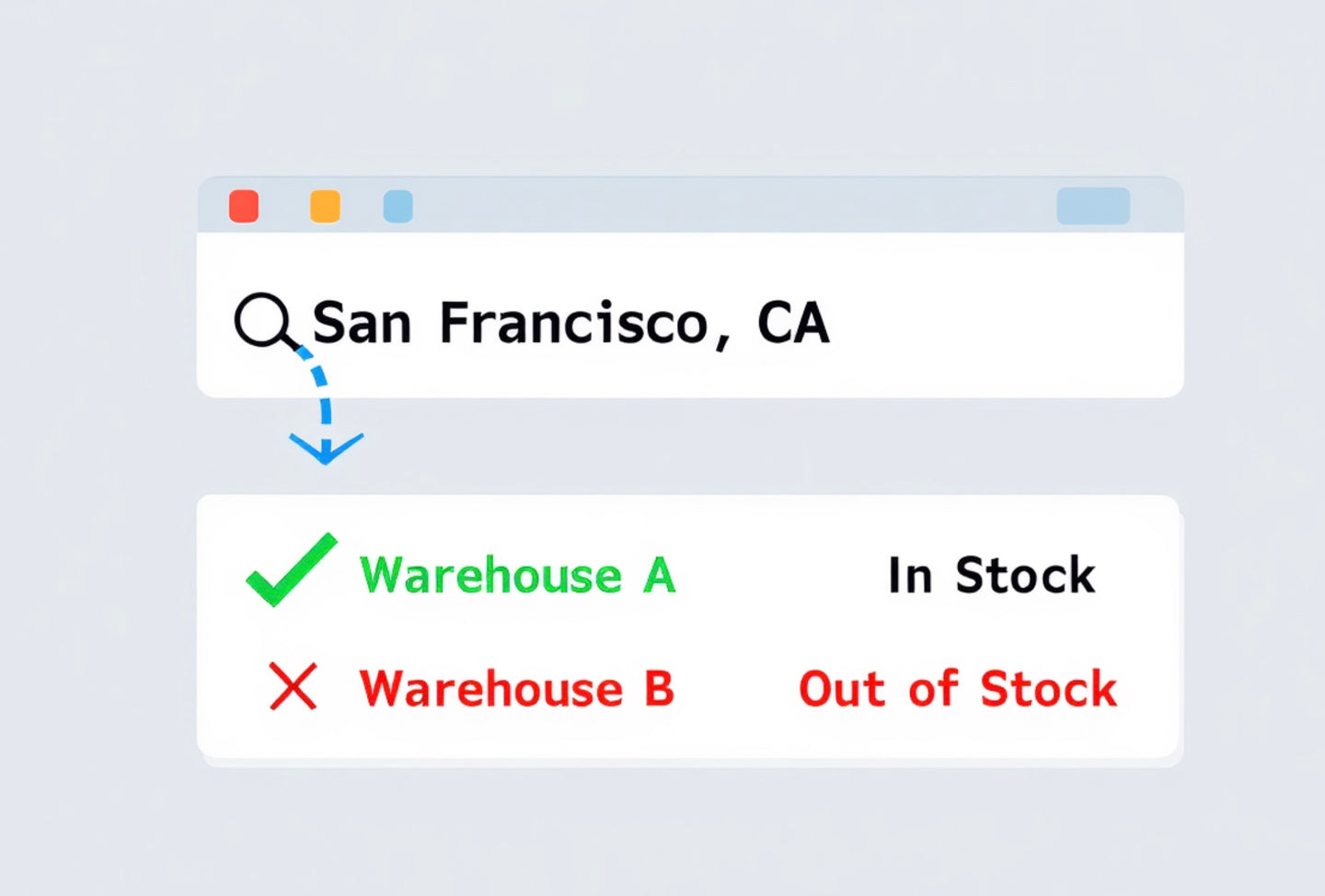Viewport: 1325px width, 896px height.
Task: Click the word Francisco in search field
Action: [573, 323]
